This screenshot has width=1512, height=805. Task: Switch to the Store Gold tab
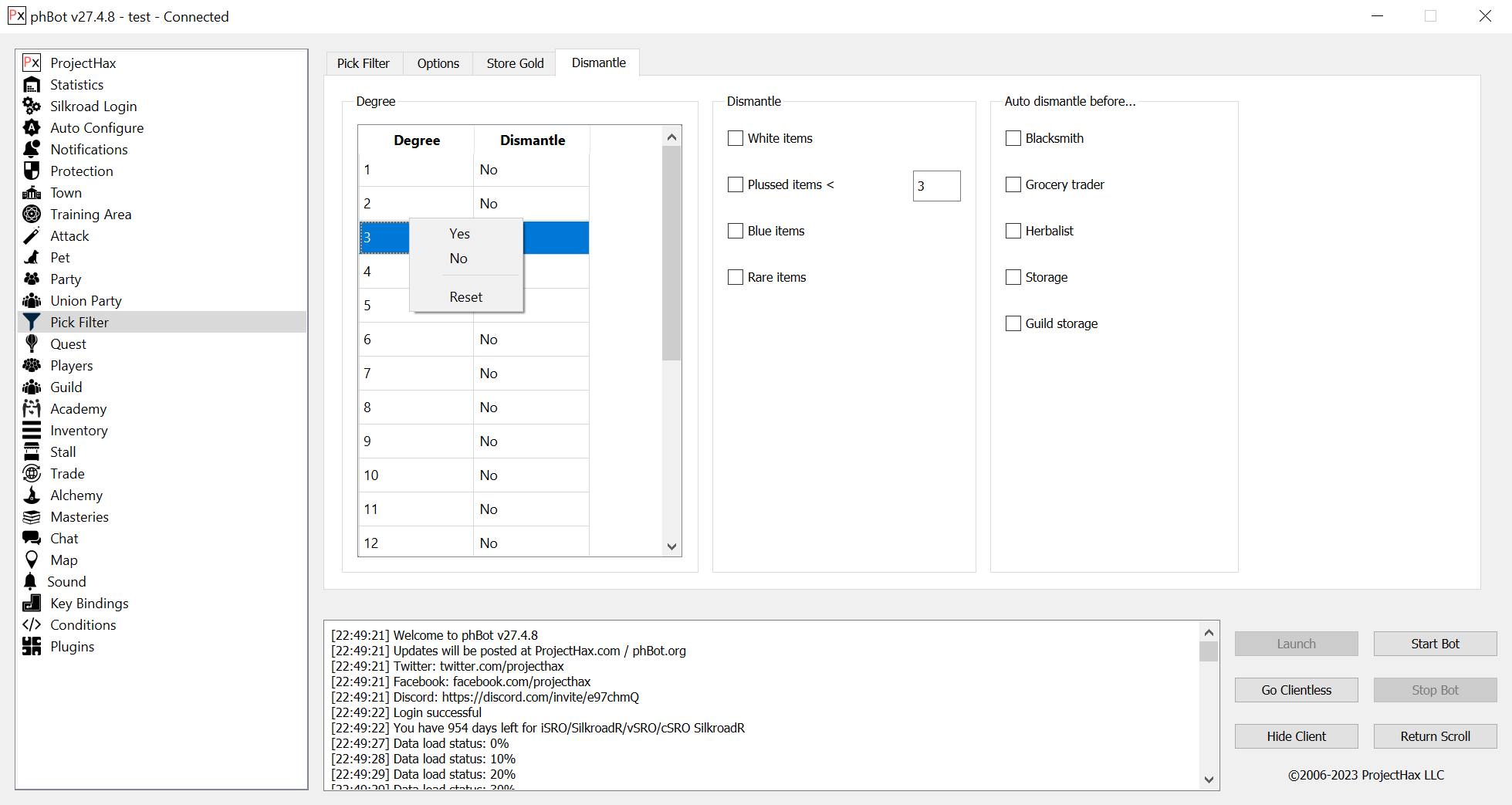515,63
